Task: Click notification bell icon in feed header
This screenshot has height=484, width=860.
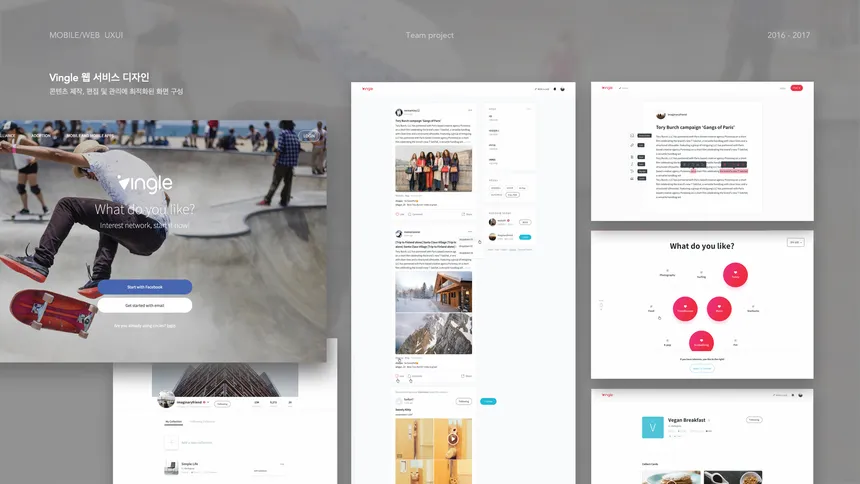Action: pyautogui.click(x=555, y=89)
